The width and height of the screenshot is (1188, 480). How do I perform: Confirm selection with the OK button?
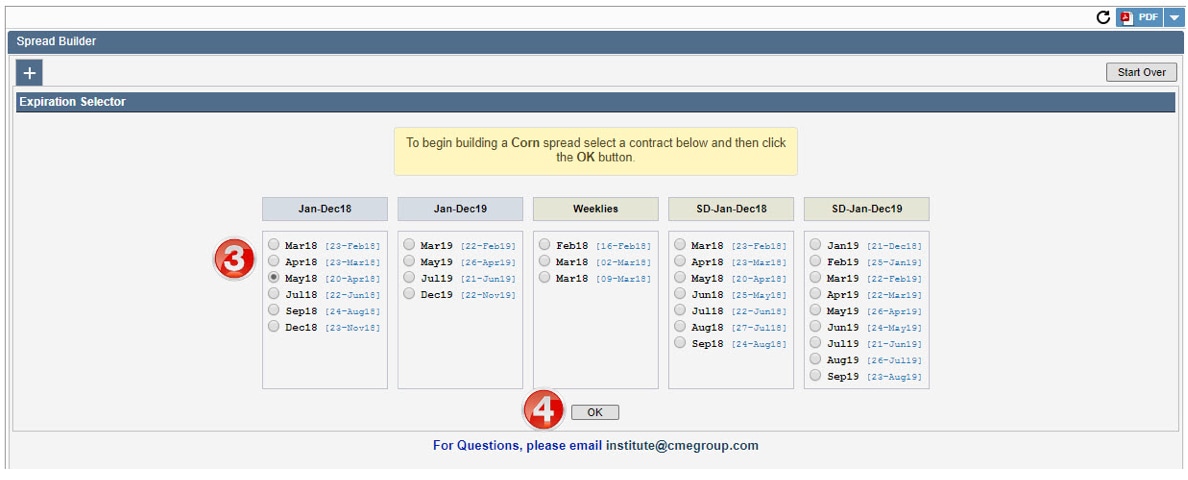click(595, 412)
